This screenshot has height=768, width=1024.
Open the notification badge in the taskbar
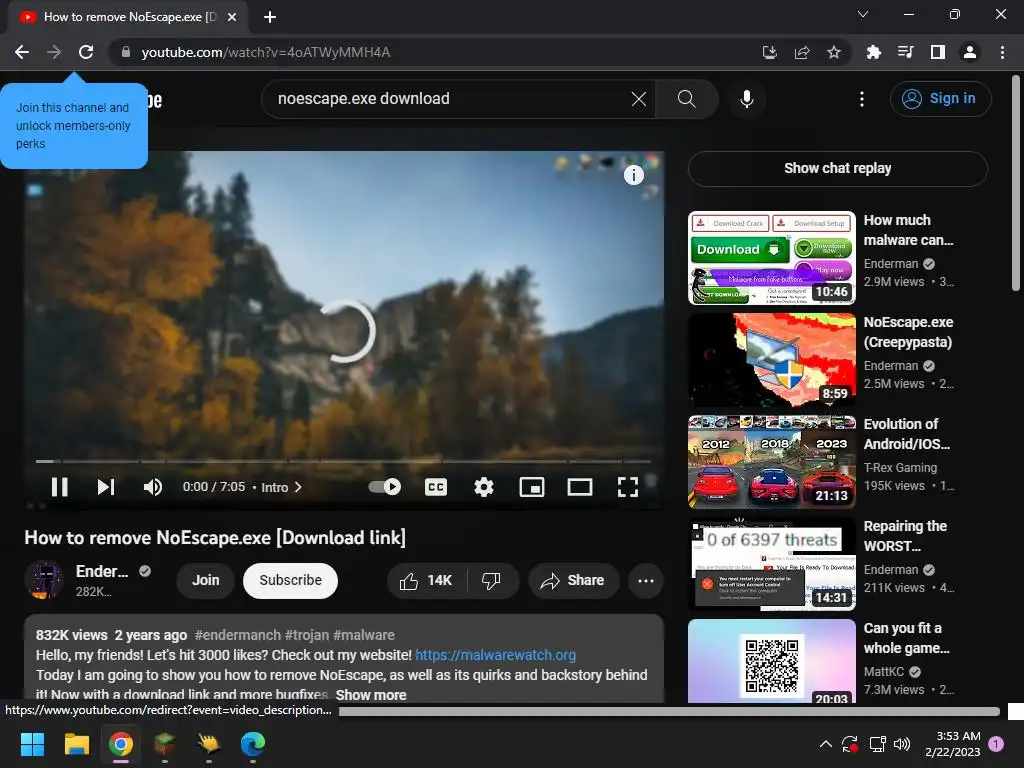pos(996,744)
